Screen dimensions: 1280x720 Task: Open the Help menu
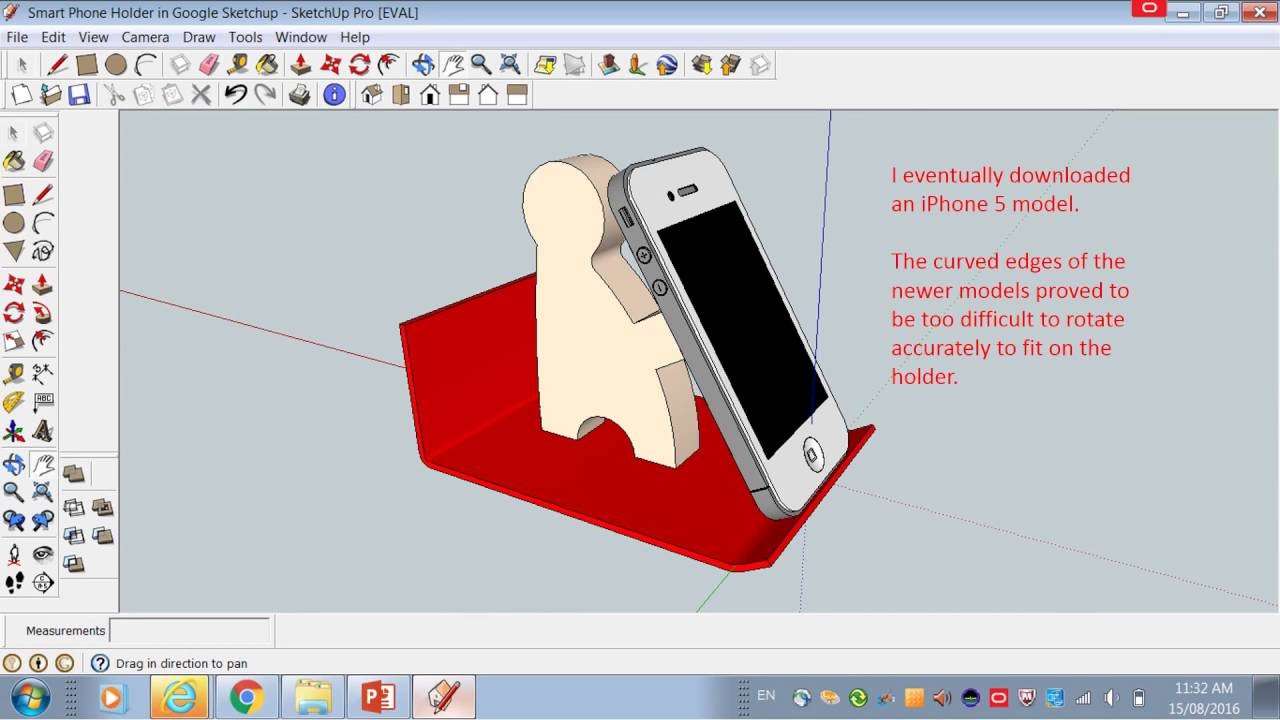[x=355, y=37]
